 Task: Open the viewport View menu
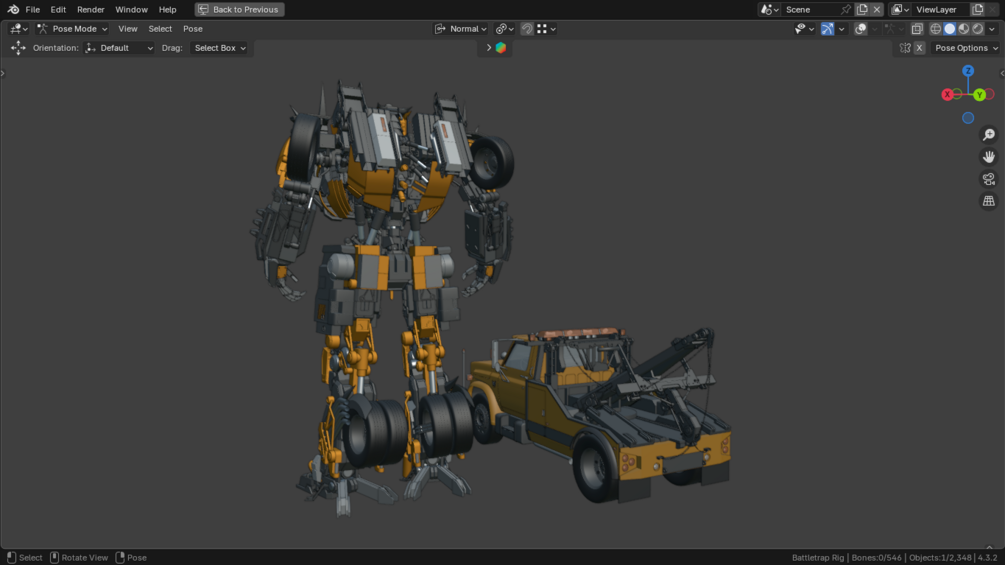(x=128, y=29)
